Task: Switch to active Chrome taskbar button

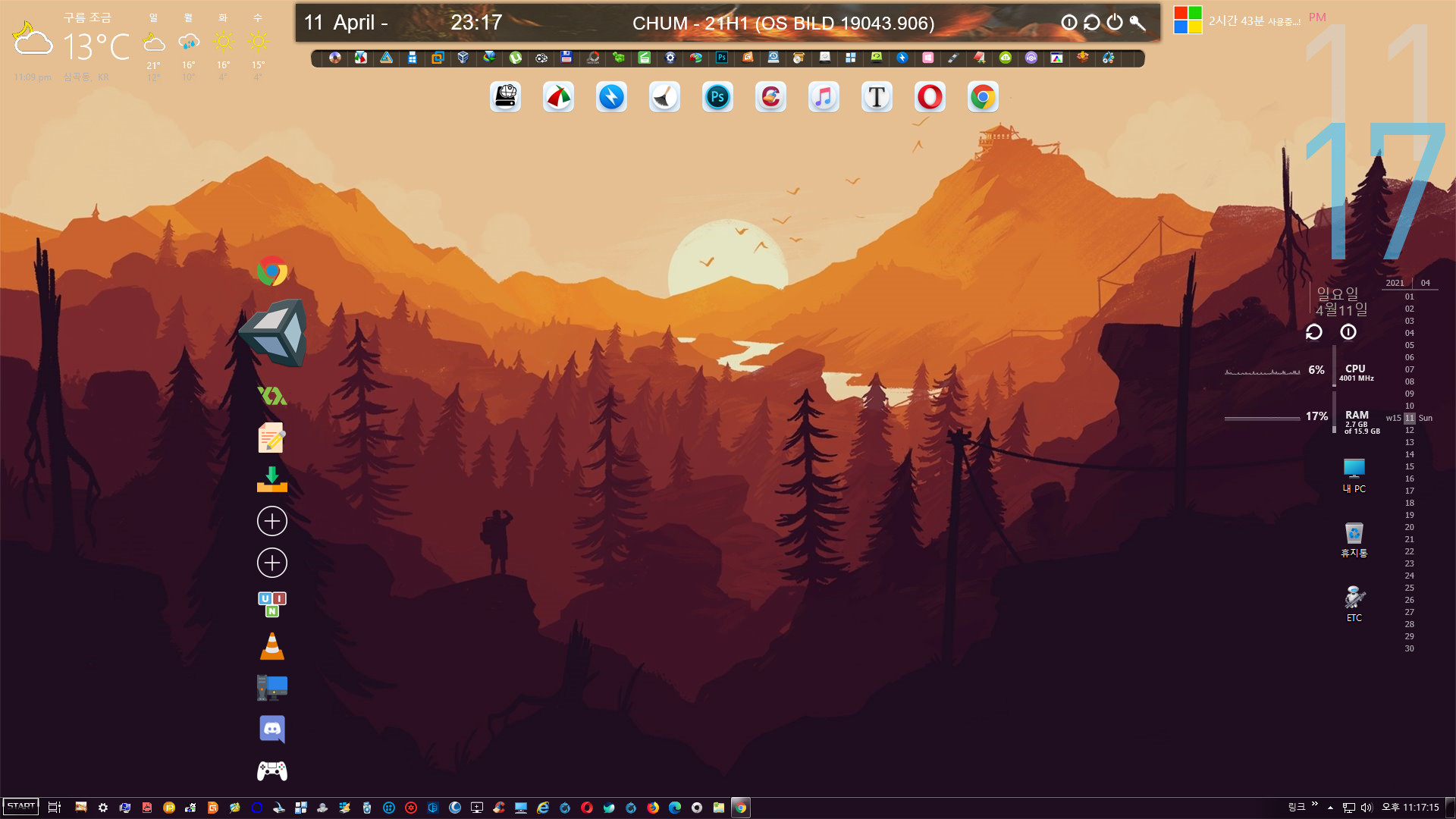Action: pyautogui.click(x=741, y=808)
